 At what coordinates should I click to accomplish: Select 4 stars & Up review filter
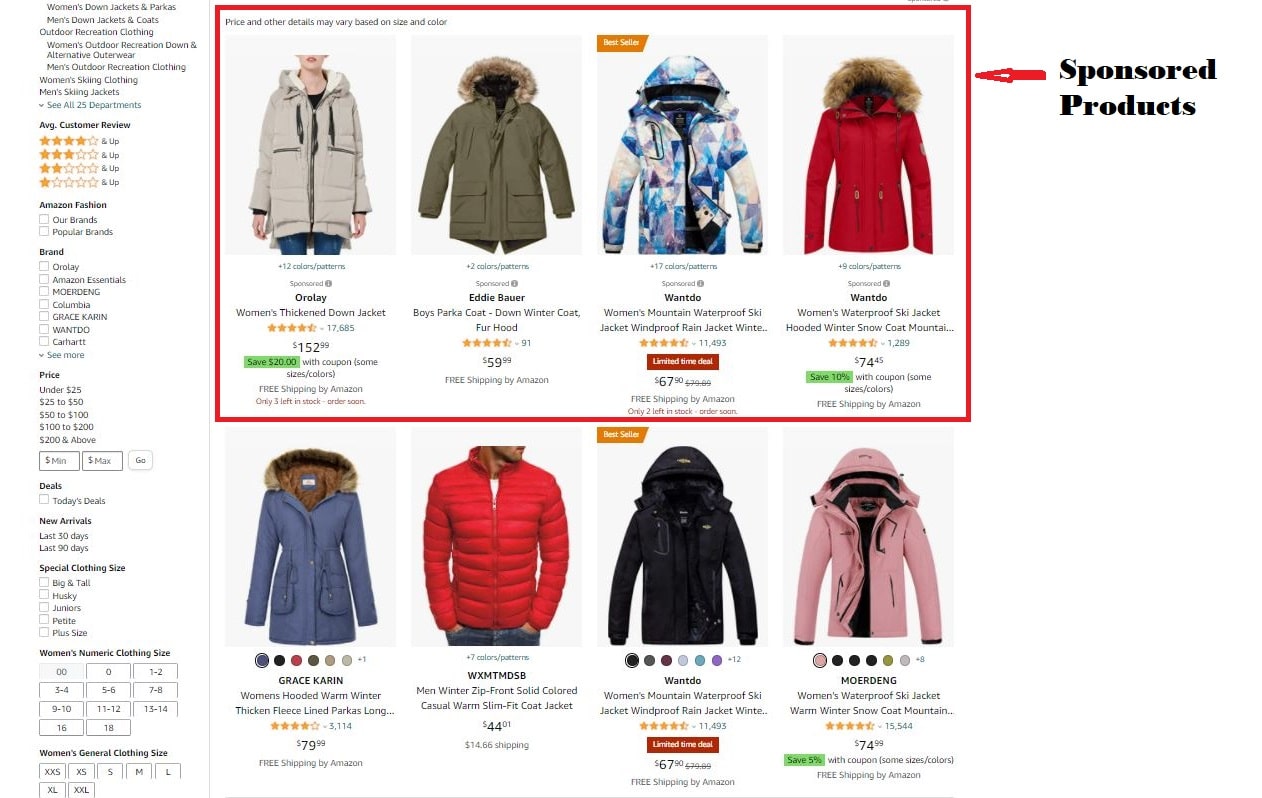click(79, 141)
